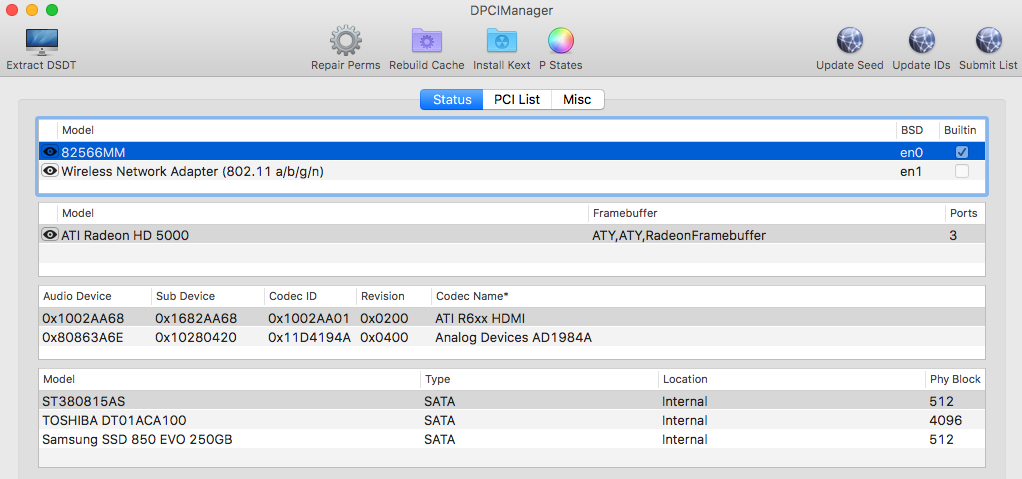Click the revision 0x0200 cell

coord(384,318)
